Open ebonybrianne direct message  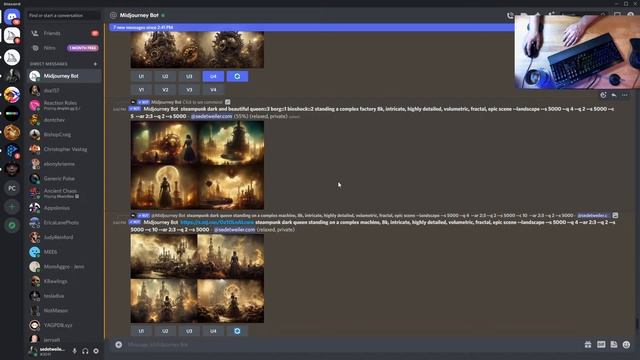64,164
